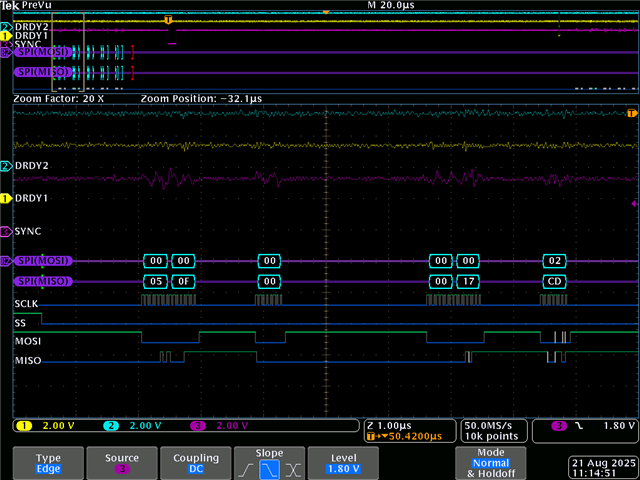Viewport: 640px width, 480px height.
Task: Click the 10k points record length readout
Action: [x=491, y=436]
